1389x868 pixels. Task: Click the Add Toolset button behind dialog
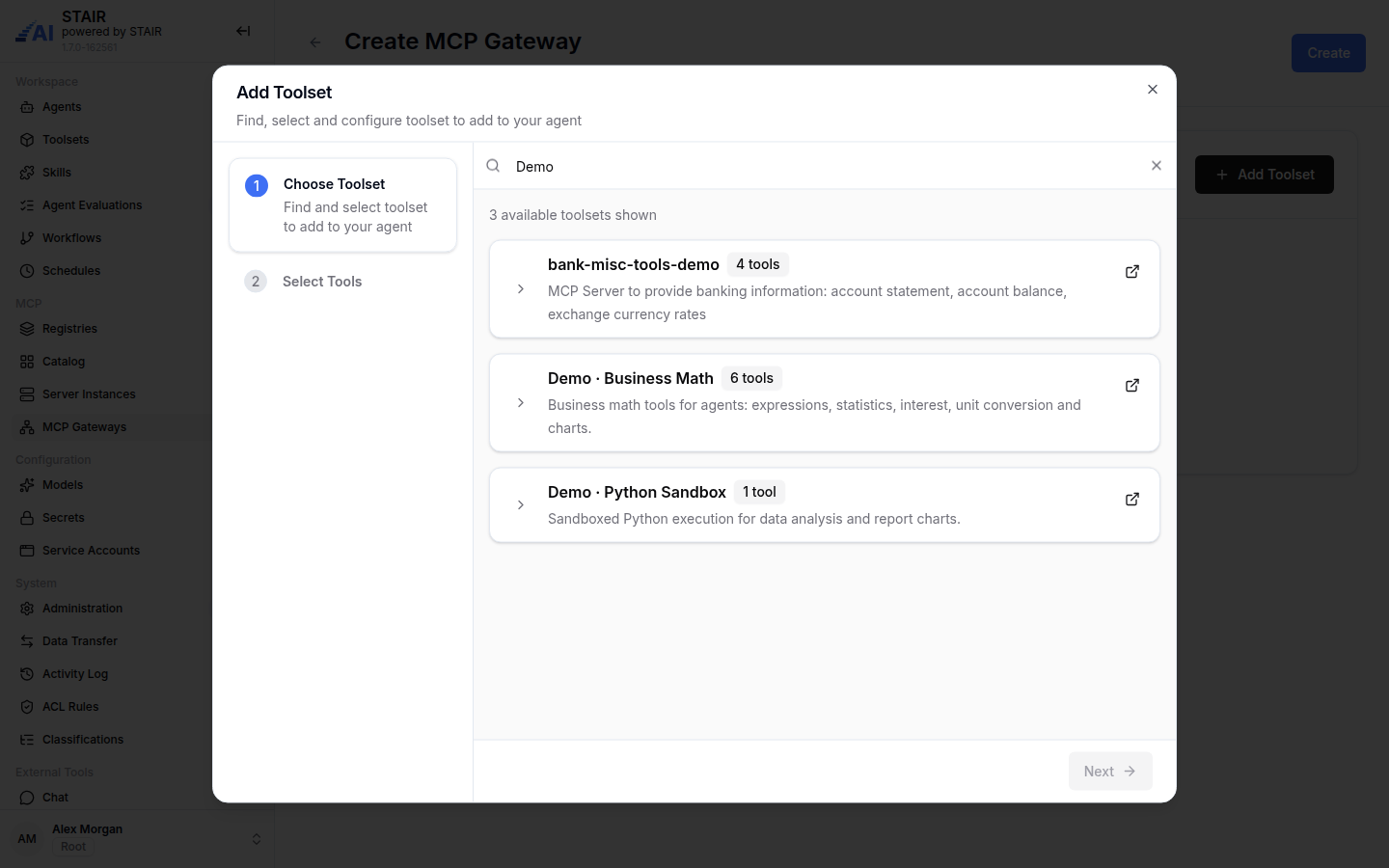(x=1265, y=175)
